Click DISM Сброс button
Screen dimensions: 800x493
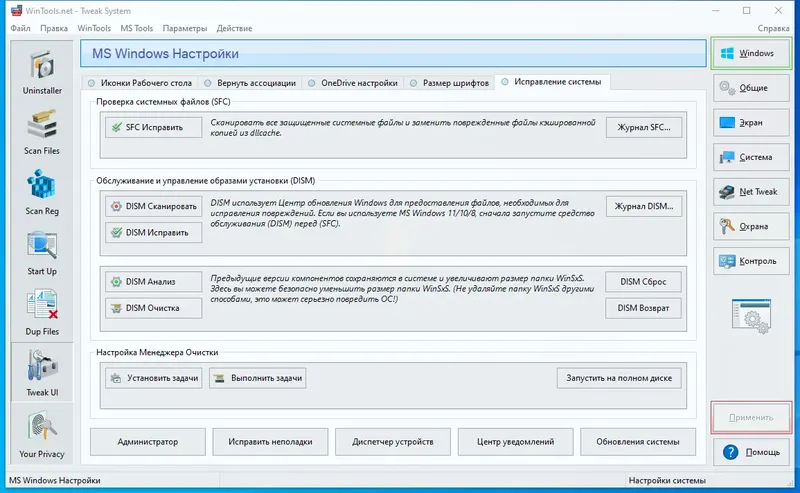(x=643, y=282)
